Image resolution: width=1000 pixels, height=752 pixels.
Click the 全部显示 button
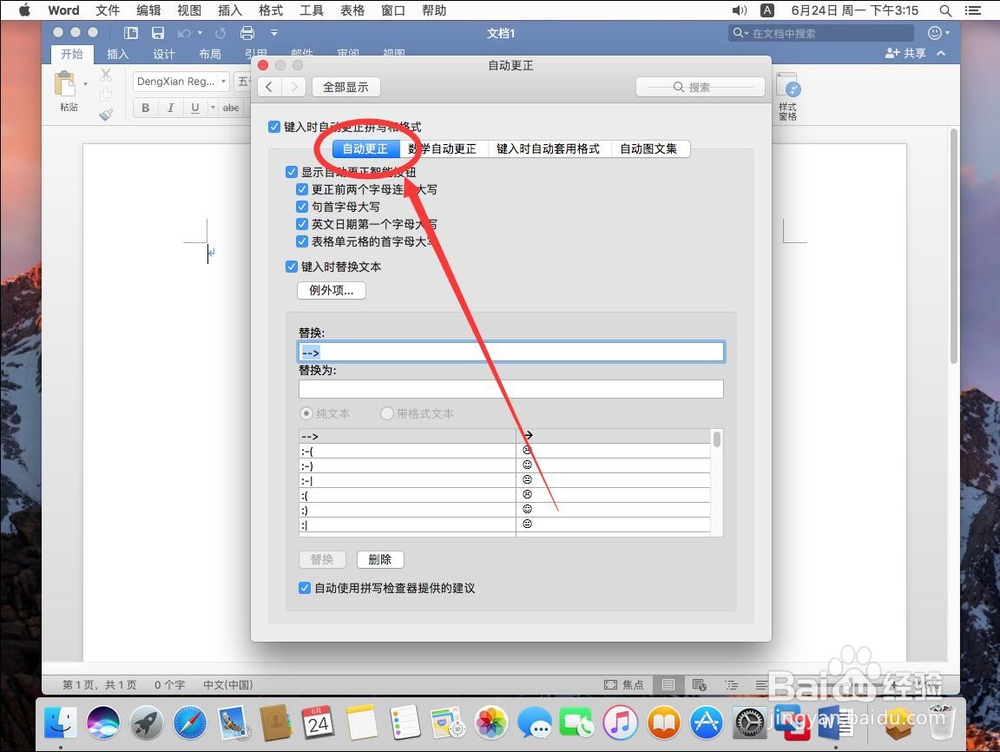[346, 87]
